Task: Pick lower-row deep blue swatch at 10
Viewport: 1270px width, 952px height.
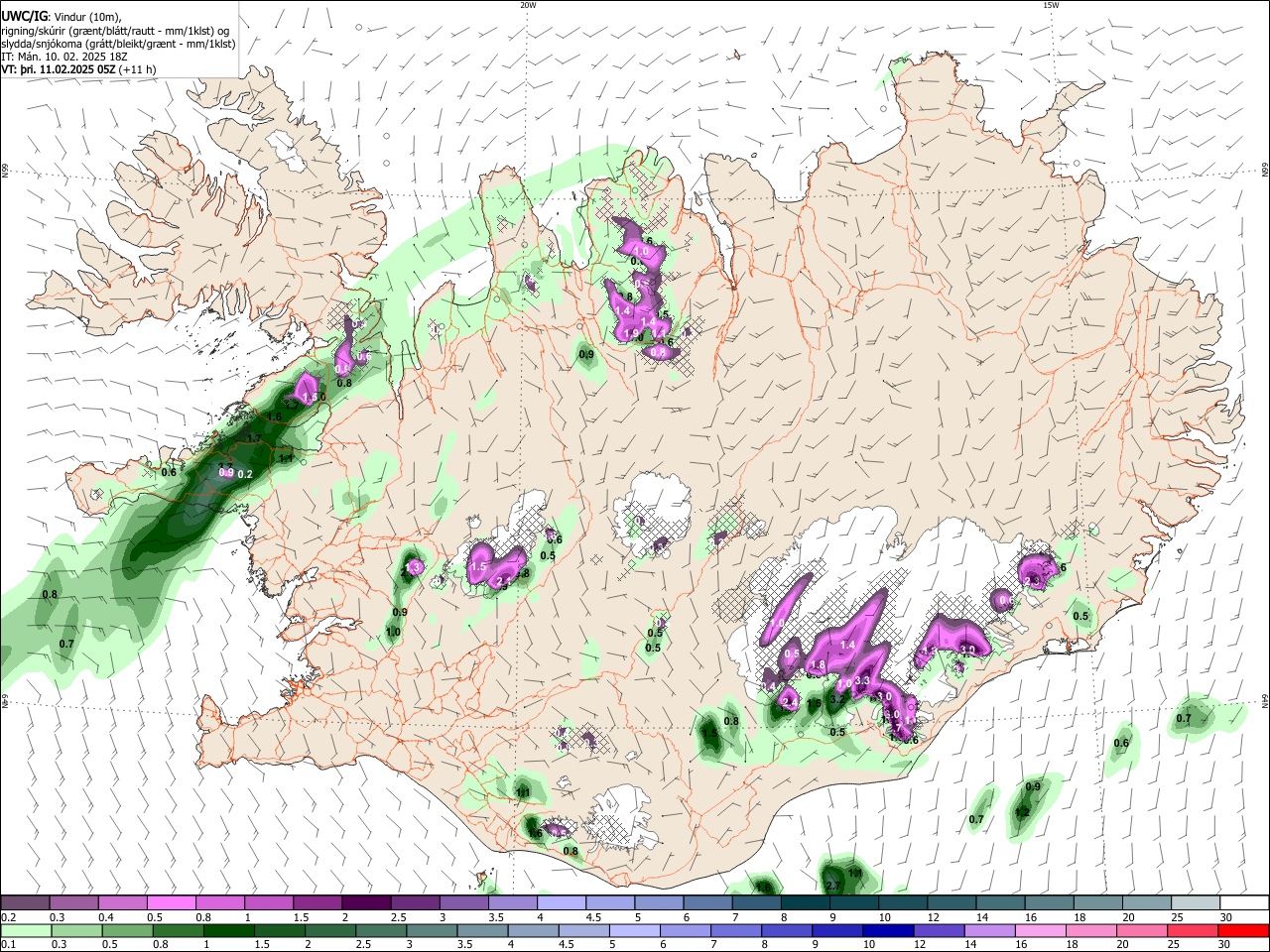Action: [x=889, y=930]
